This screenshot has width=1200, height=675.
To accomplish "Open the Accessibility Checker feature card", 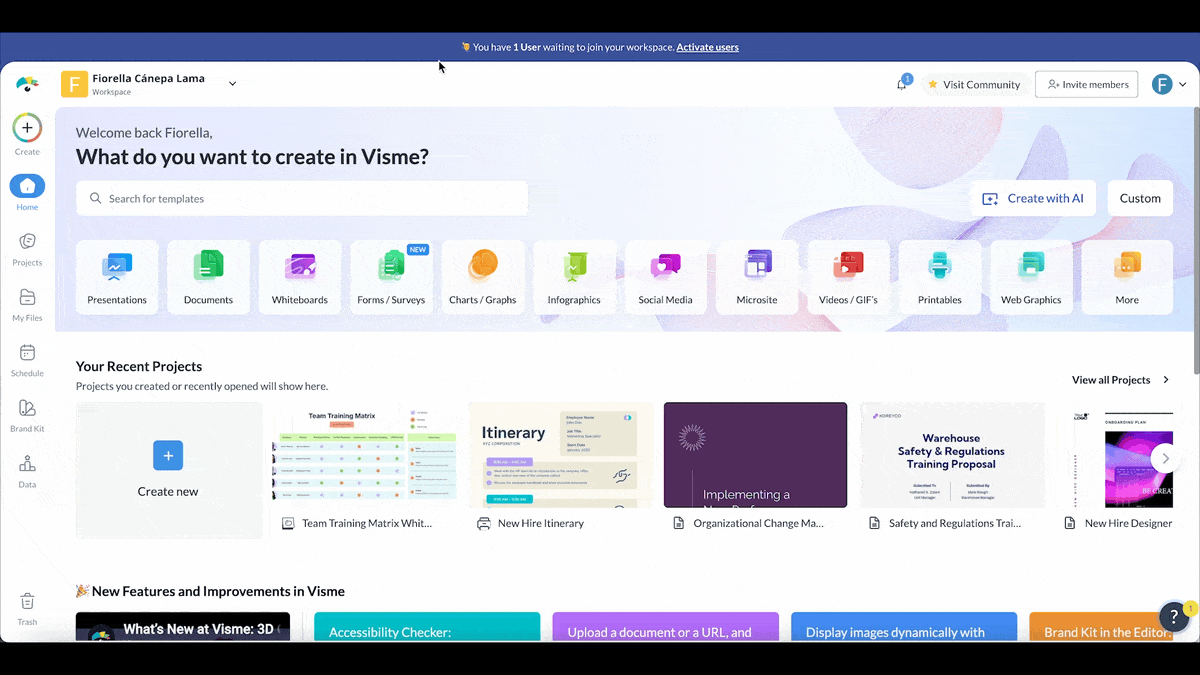I will [x=427, y=627].
